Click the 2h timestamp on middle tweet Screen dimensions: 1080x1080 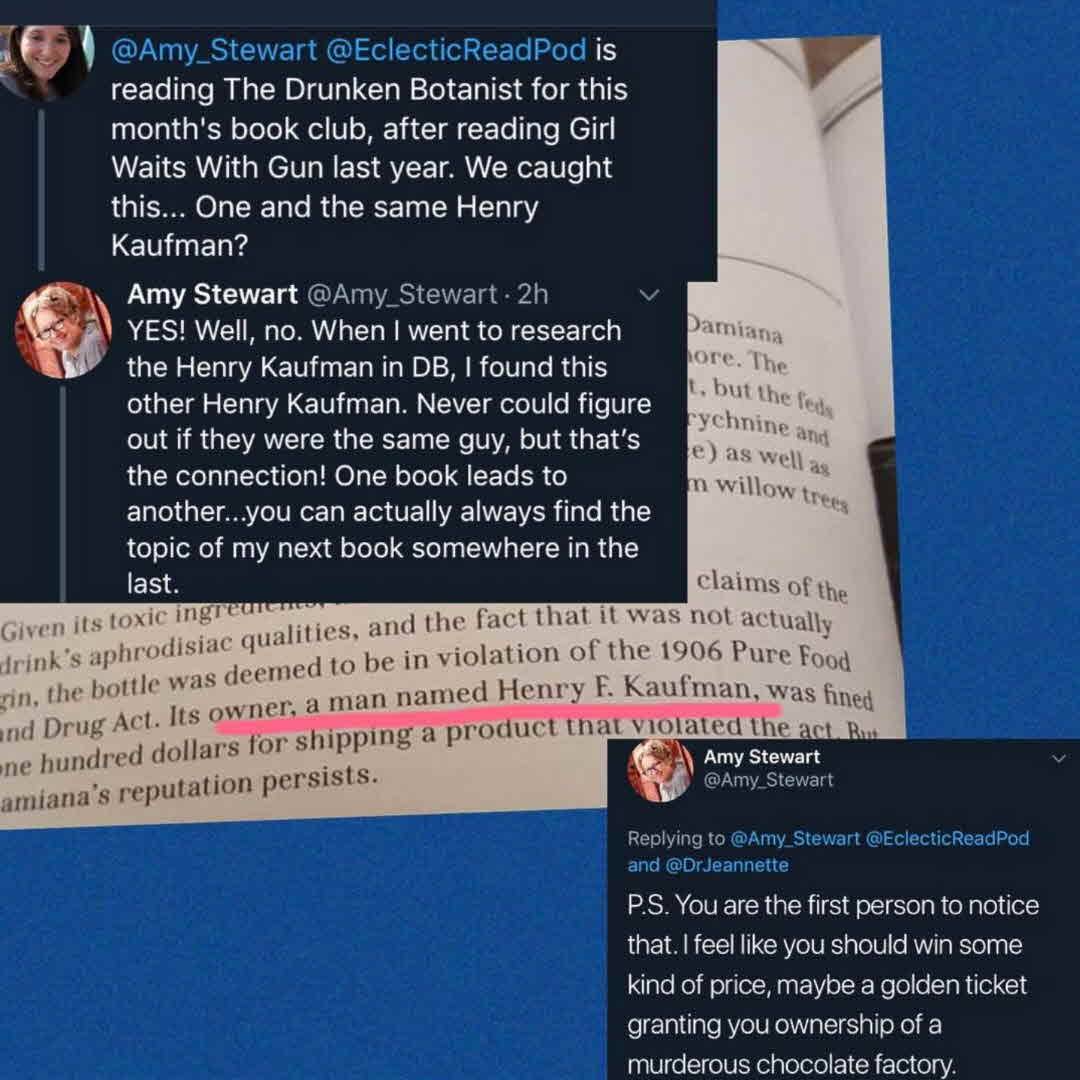[x=532, y=295]
